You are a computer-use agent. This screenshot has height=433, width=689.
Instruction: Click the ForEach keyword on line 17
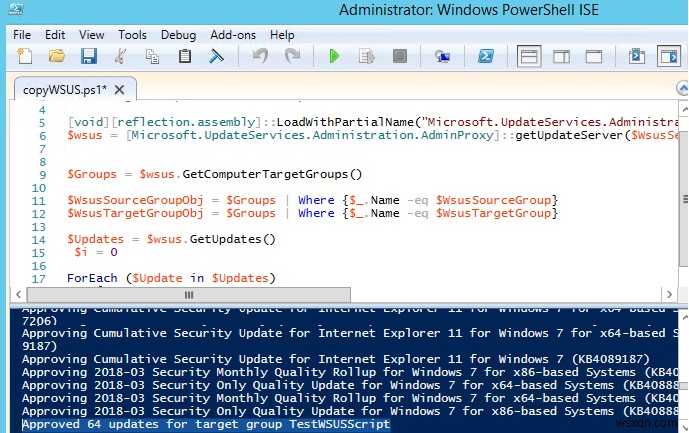tap(92, 278)
